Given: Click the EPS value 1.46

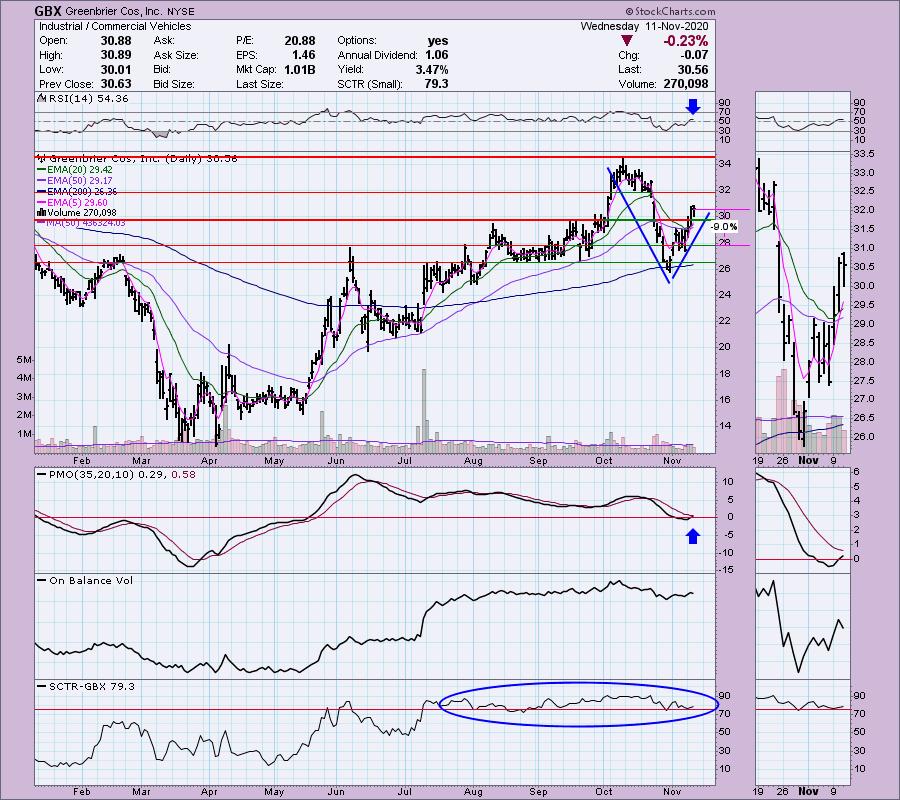Looking at the screenshot, I should point(303,55).
